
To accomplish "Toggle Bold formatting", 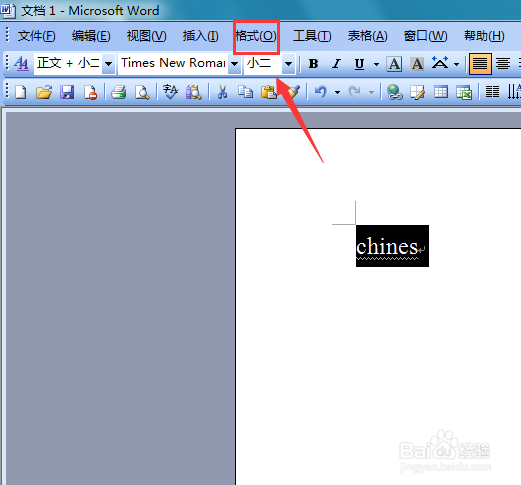I will point(313,64).
